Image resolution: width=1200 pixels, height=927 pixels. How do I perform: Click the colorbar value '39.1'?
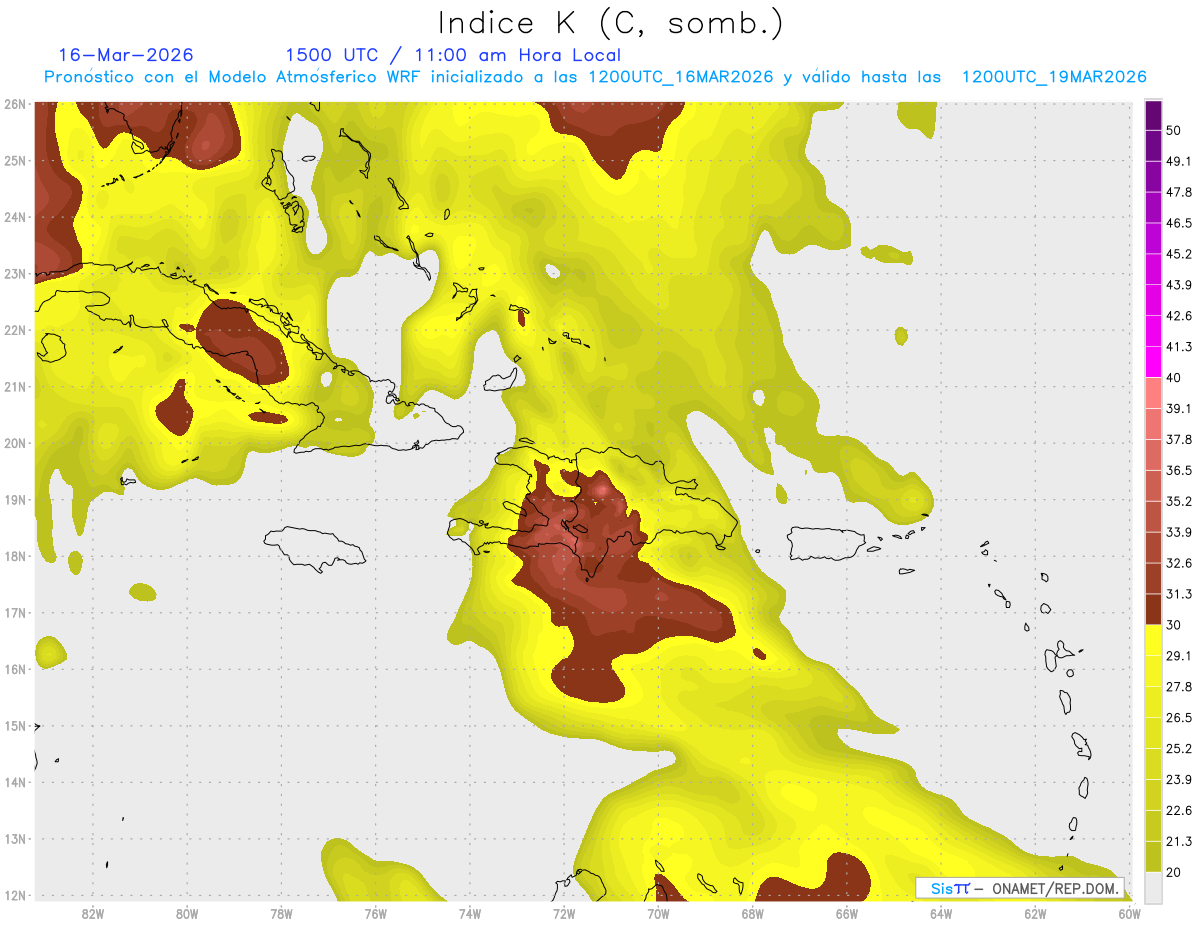click(x=1179, y=409)
